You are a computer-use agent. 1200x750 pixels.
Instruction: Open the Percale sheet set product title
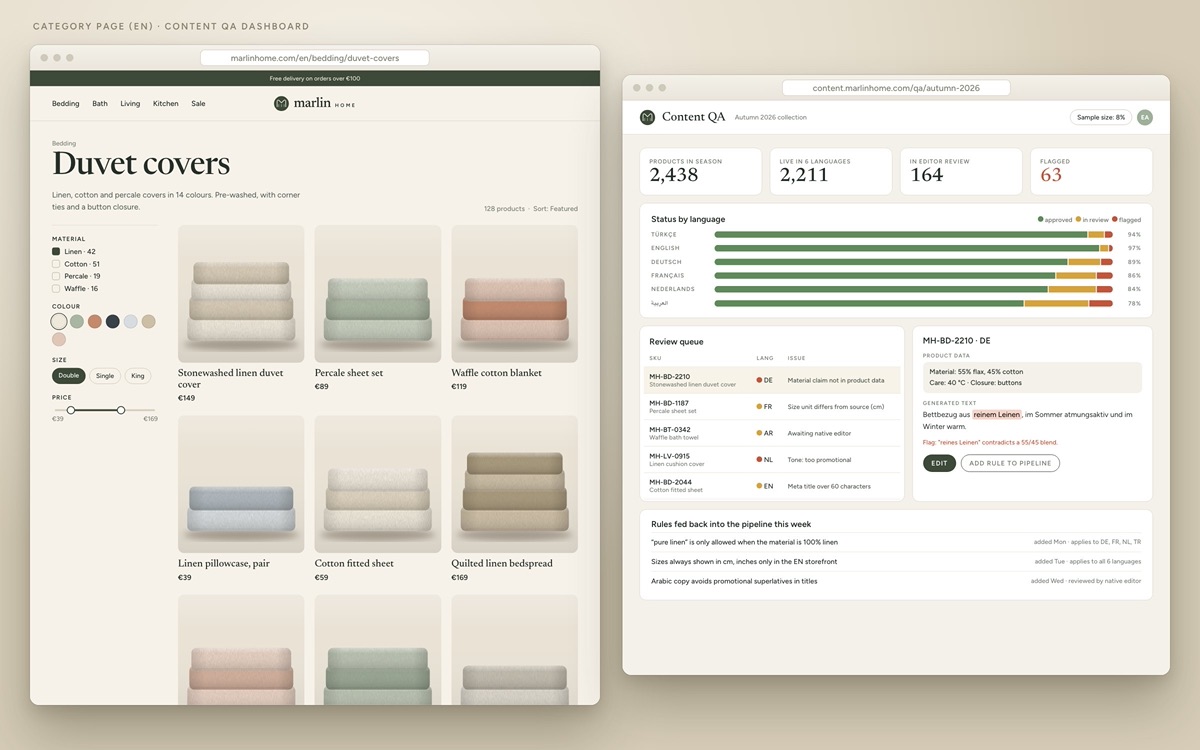click(349, 373)
